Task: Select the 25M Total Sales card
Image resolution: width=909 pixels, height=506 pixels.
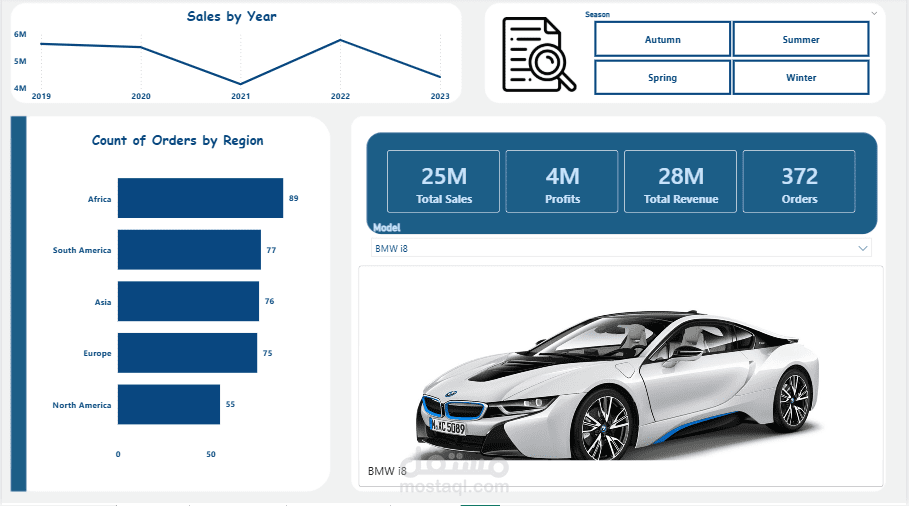Action: (x=443, y=182)
